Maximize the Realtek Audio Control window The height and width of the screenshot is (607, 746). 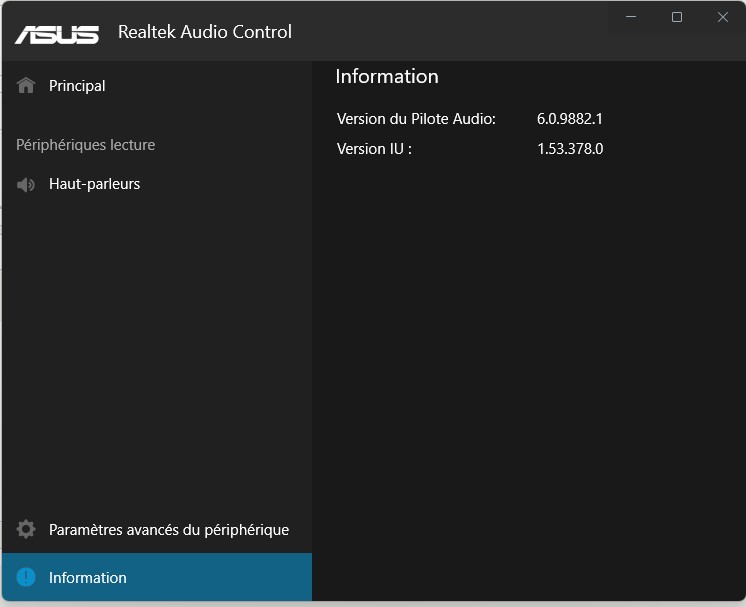click(x=677, y=17)
